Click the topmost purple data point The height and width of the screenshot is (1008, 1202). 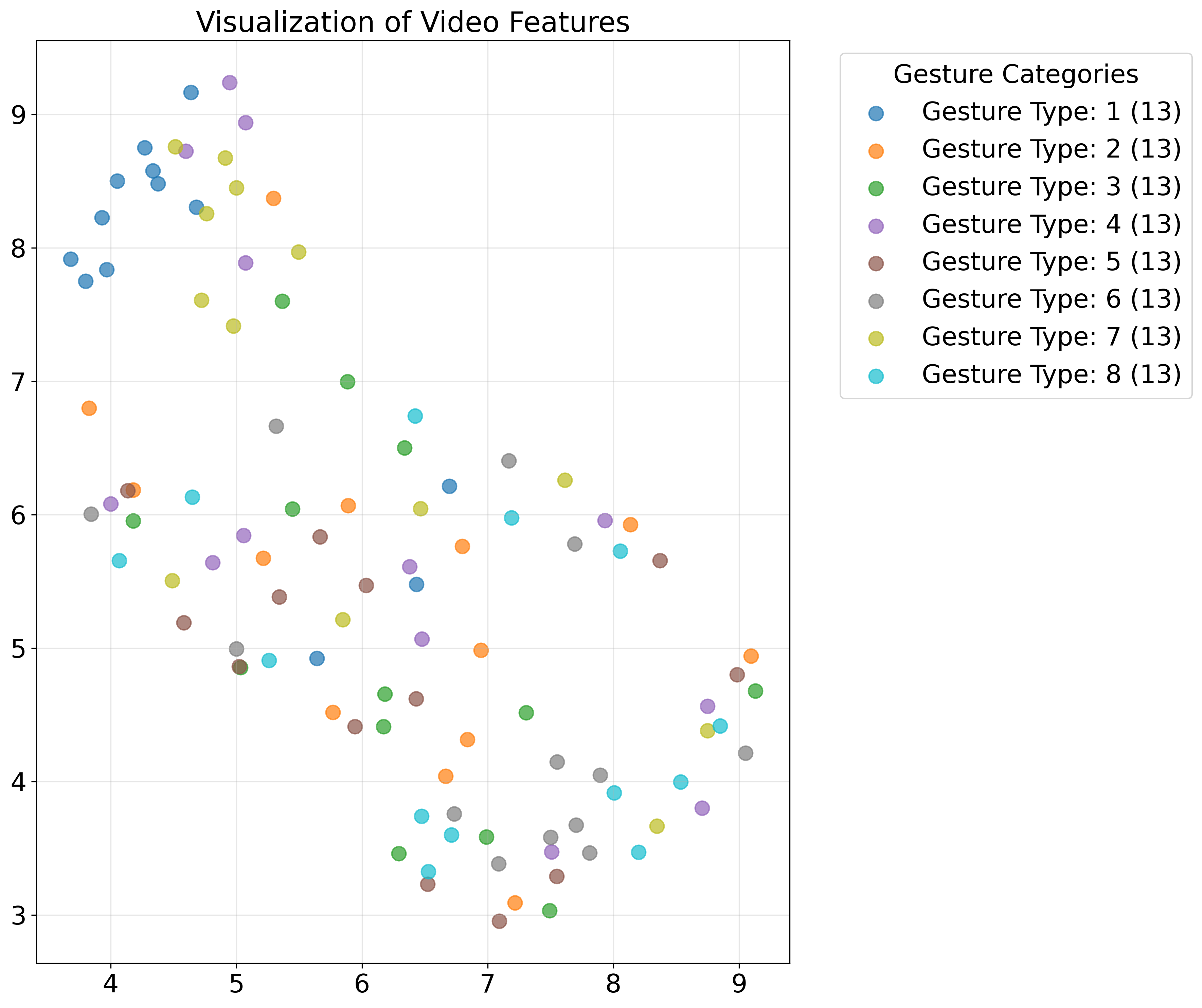(x=230, y=83)
